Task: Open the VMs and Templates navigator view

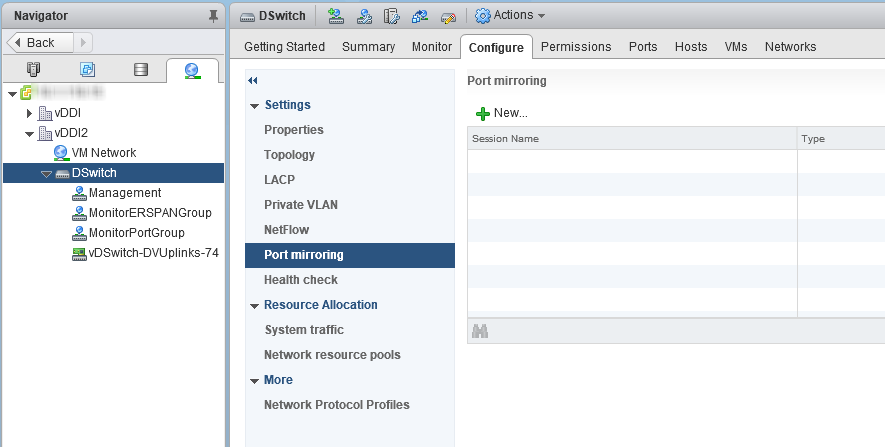Action: click(87, 70)
